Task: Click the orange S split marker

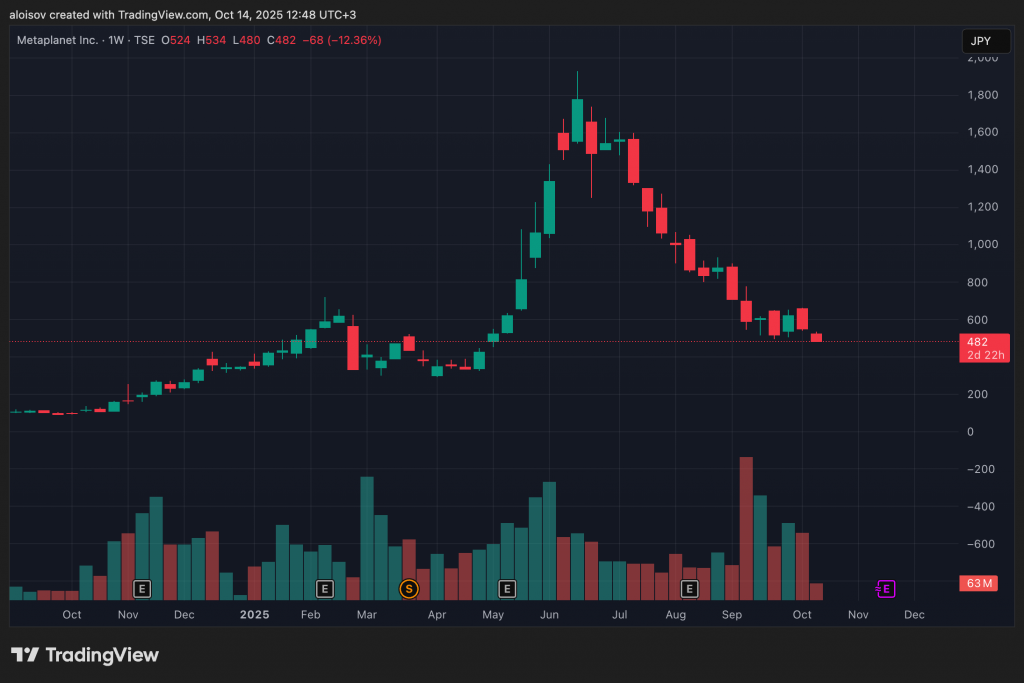Action: 409,589
